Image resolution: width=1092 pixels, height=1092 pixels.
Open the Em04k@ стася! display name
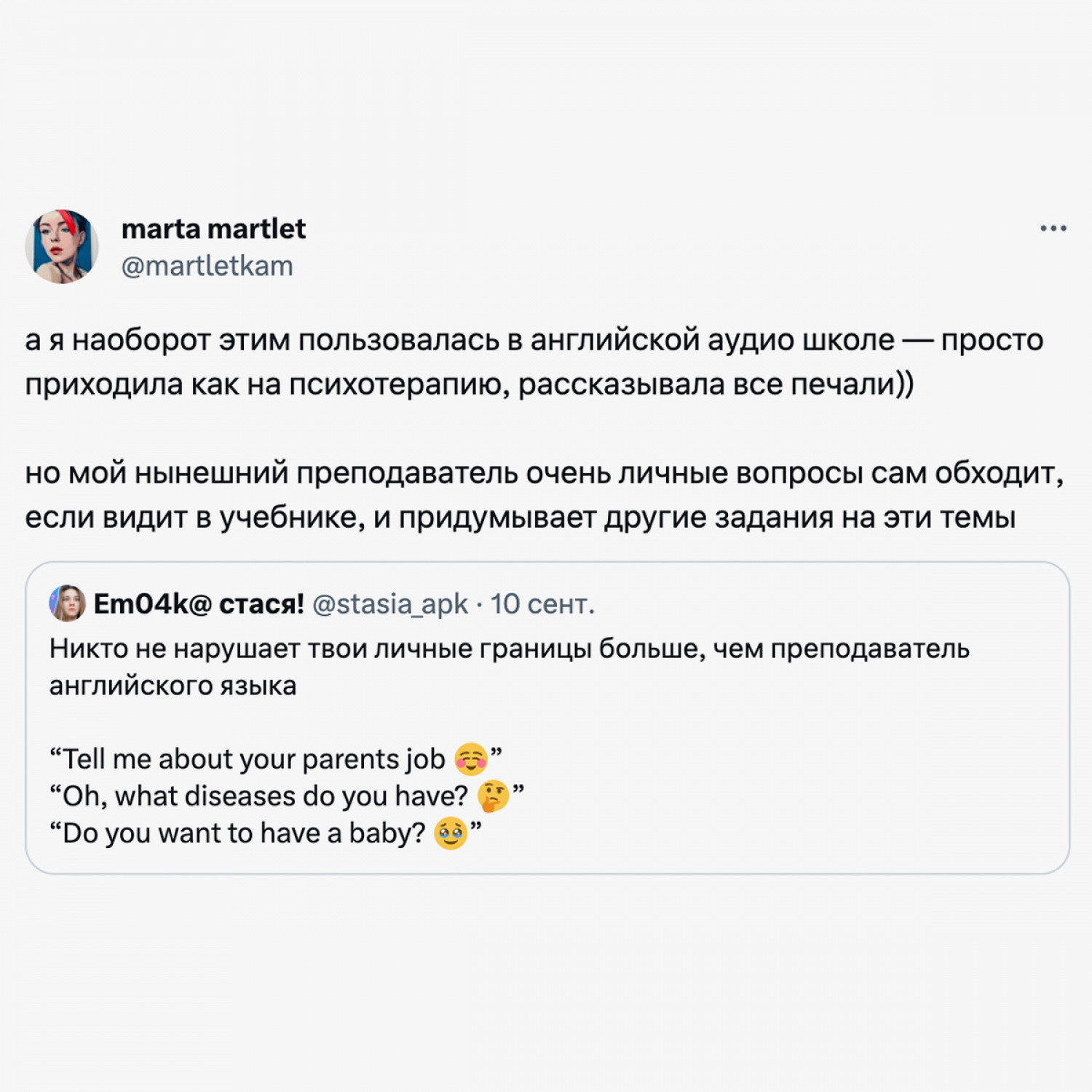[x=199, y=604]
